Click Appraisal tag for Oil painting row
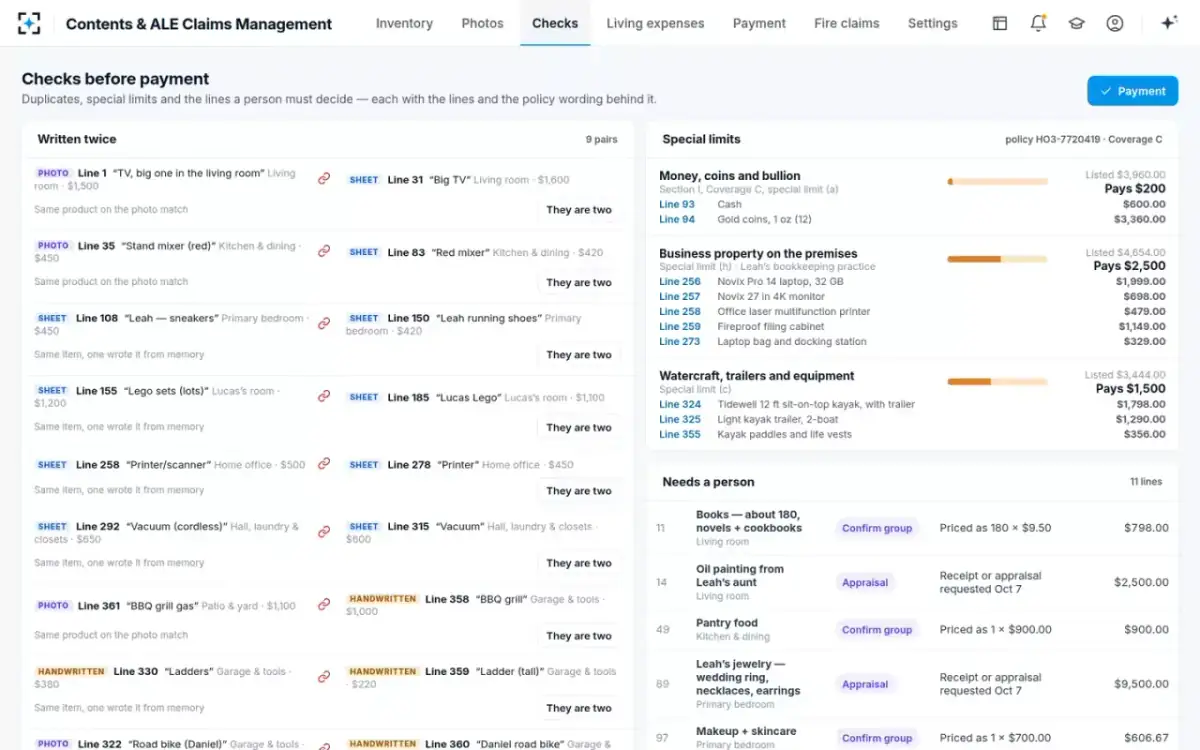The width and height of the screenshot is (1200, 750). coord(865,582)
